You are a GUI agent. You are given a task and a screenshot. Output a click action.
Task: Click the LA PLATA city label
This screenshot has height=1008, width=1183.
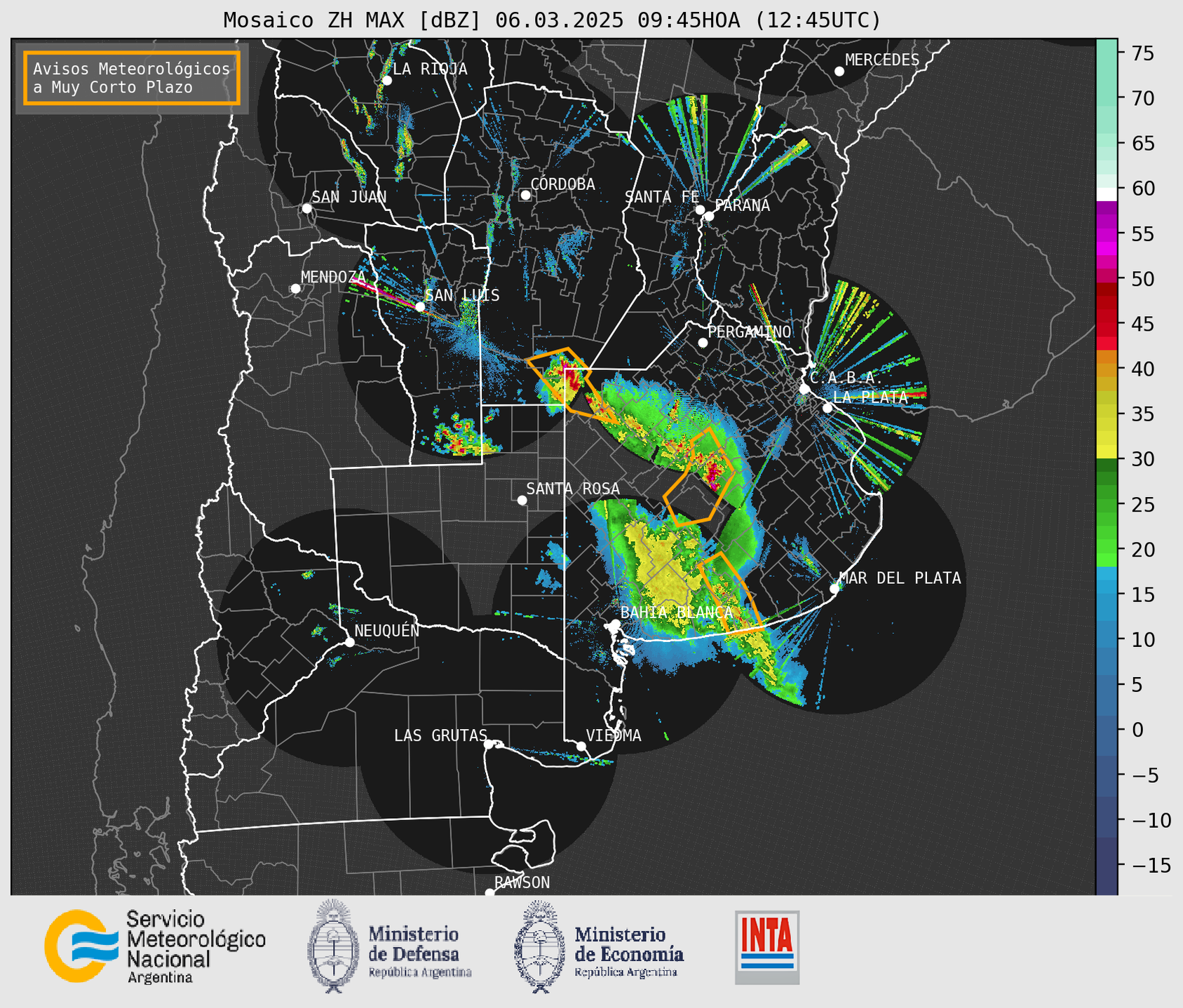870,397
